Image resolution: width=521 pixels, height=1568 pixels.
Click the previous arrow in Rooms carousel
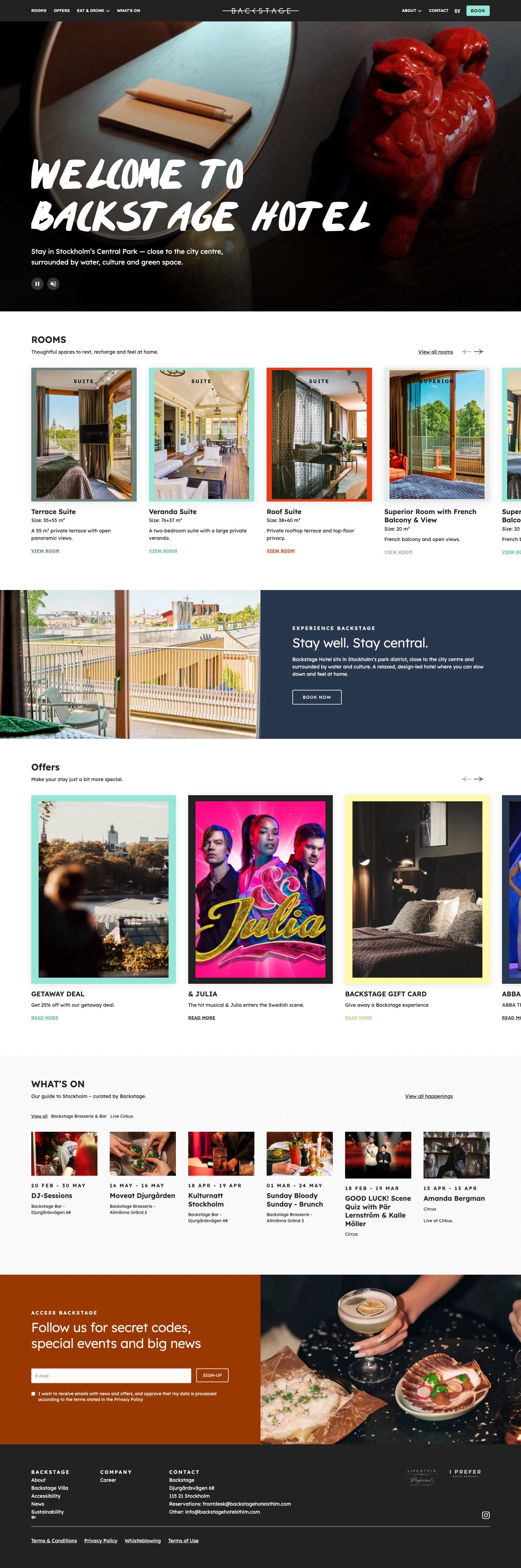click(466, 352)
